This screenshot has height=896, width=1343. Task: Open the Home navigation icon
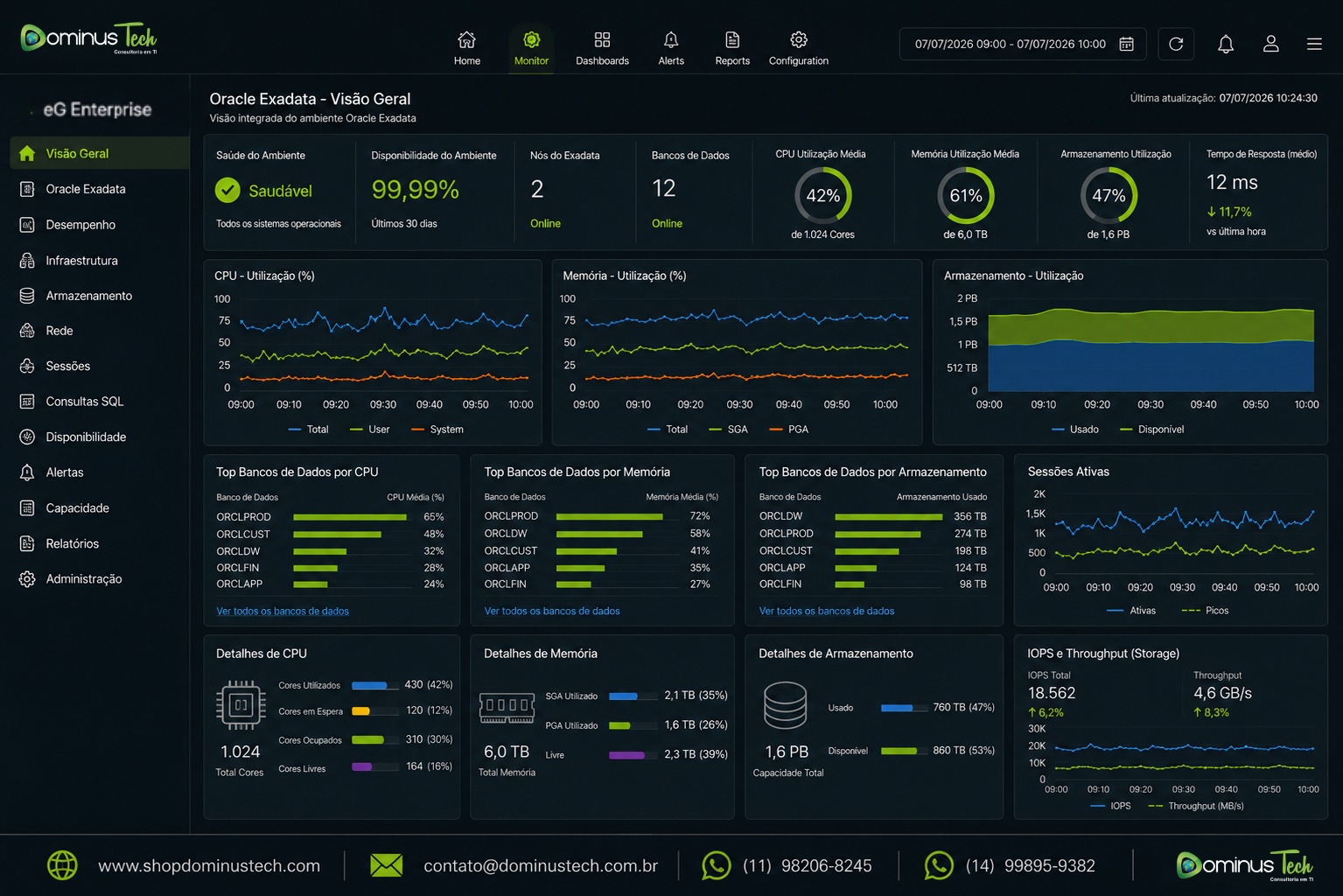pos(467,40)
